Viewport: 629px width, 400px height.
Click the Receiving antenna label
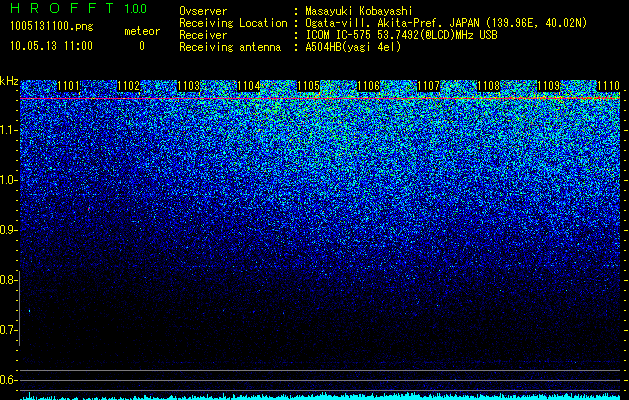click(230, 47)
